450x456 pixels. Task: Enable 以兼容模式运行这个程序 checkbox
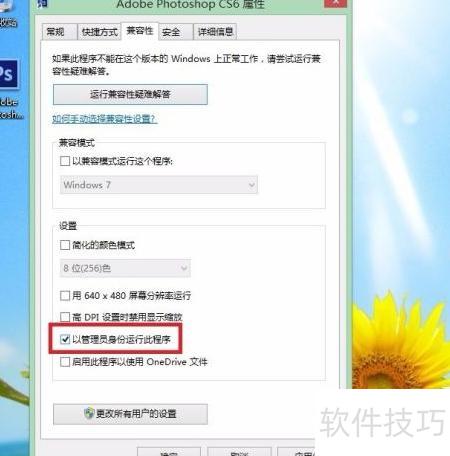(65, 161)
